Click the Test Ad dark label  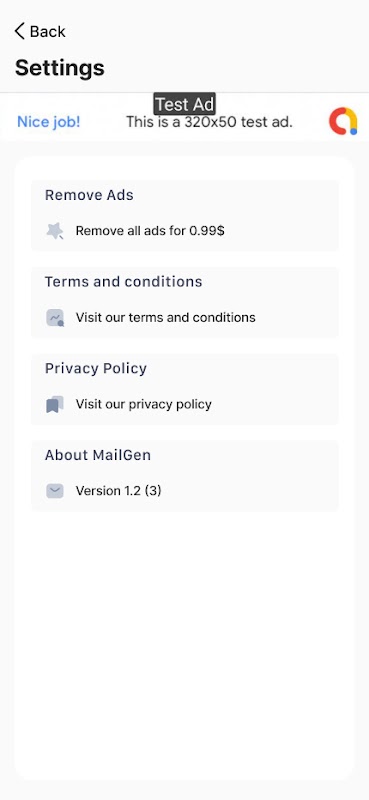(184, 104)
